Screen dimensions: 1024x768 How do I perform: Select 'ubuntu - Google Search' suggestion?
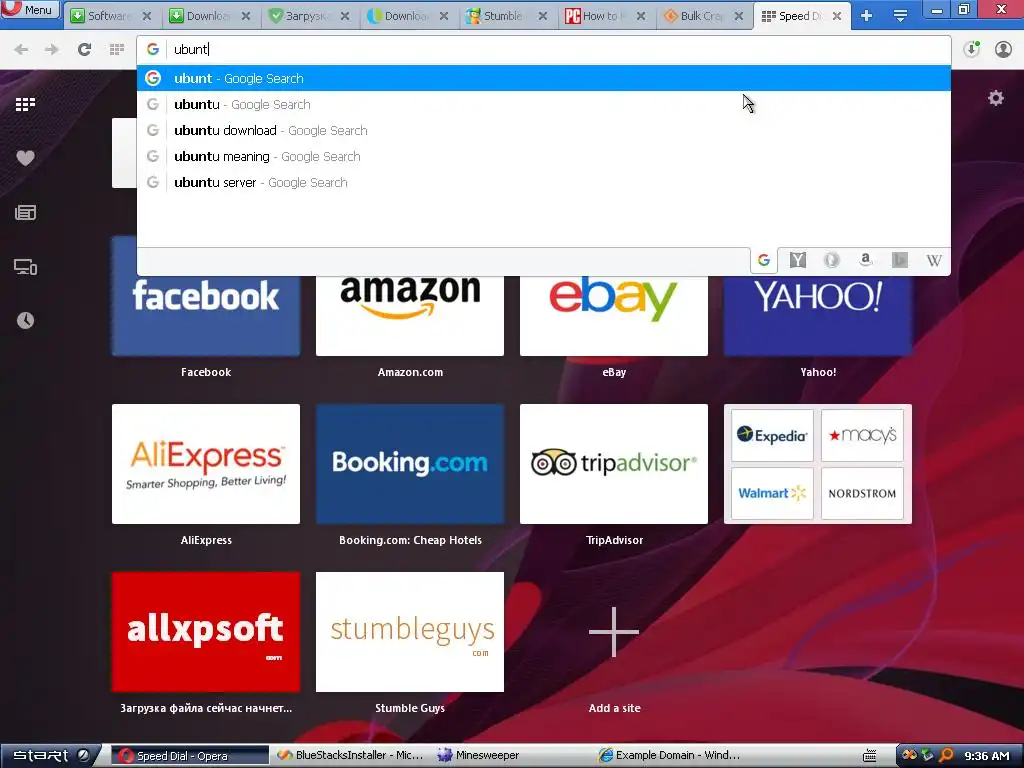click(x=543, y=104)
